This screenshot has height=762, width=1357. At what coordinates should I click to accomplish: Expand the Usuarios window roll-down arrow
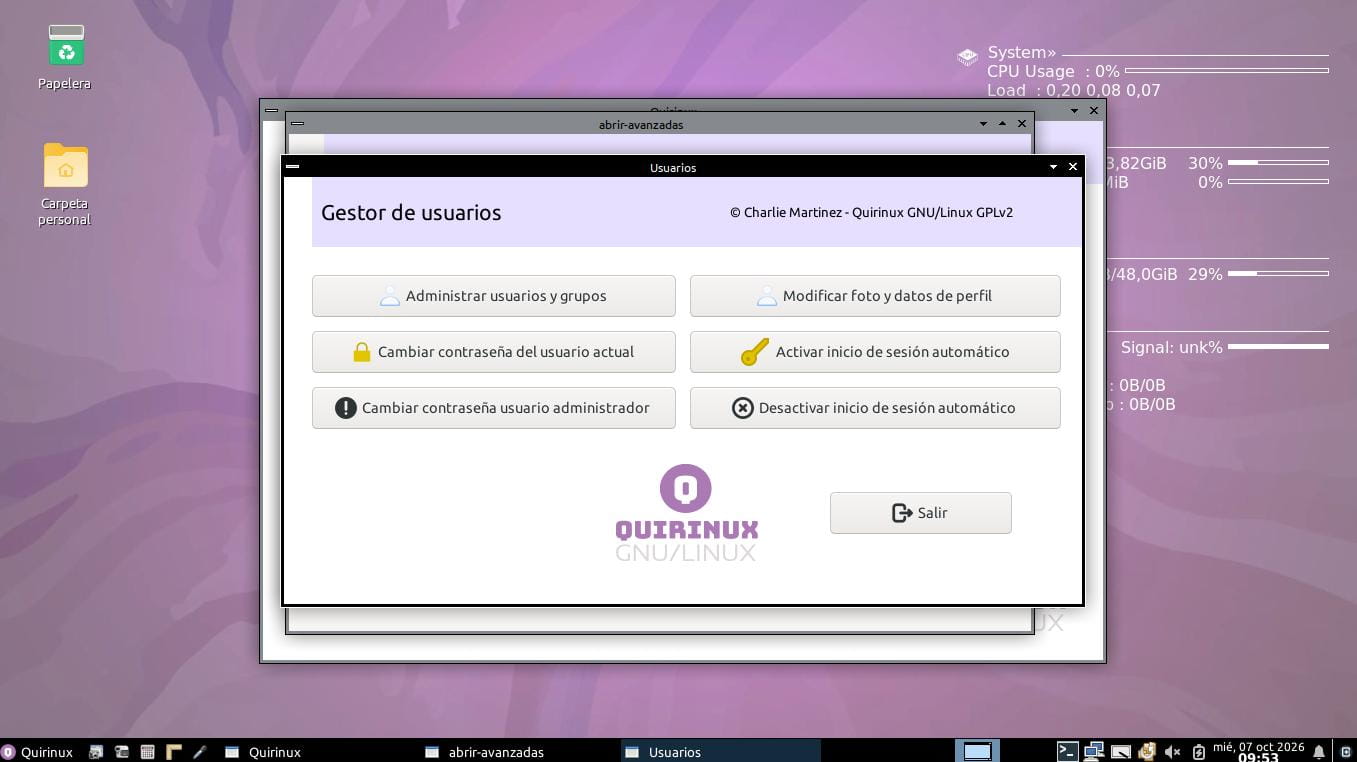(1053, 167)
